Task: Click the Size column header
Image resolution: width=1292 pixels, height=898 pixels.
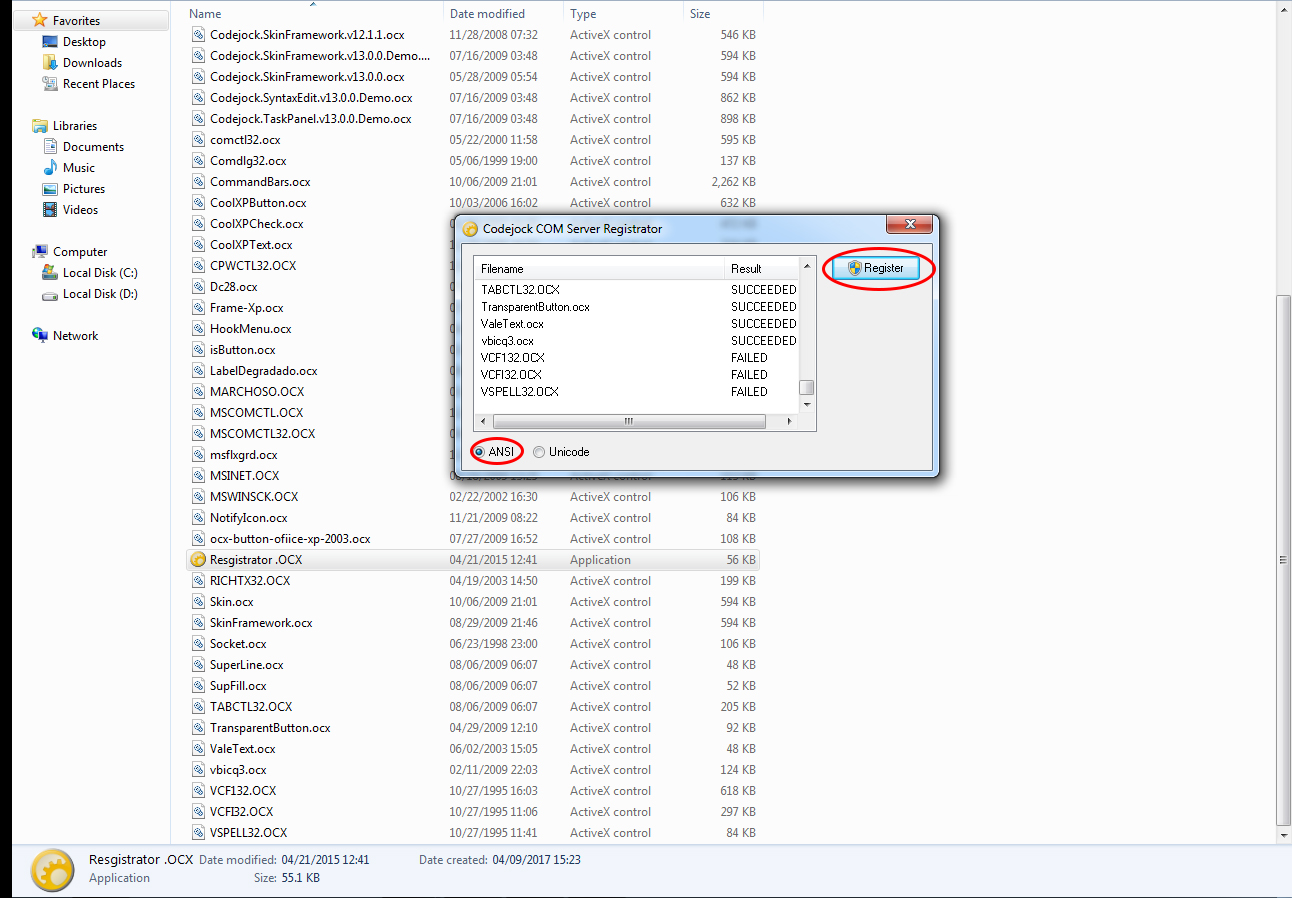Action: point(700,14)
